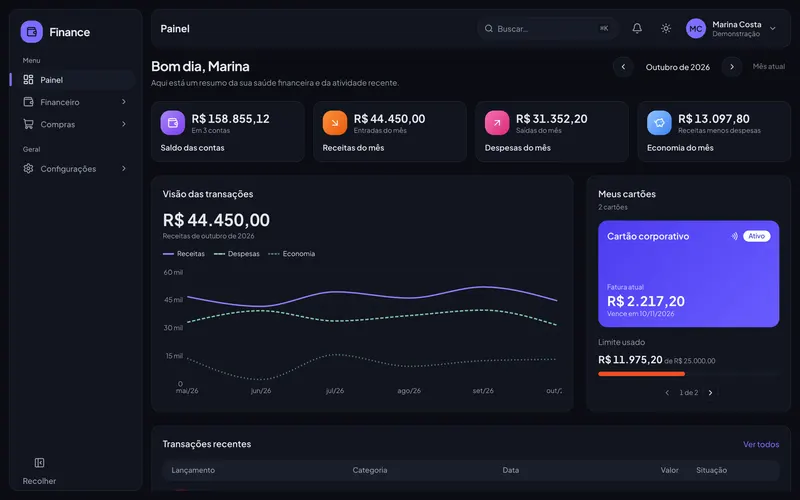Click the Ativo badge on corporate card

(757, 236)
